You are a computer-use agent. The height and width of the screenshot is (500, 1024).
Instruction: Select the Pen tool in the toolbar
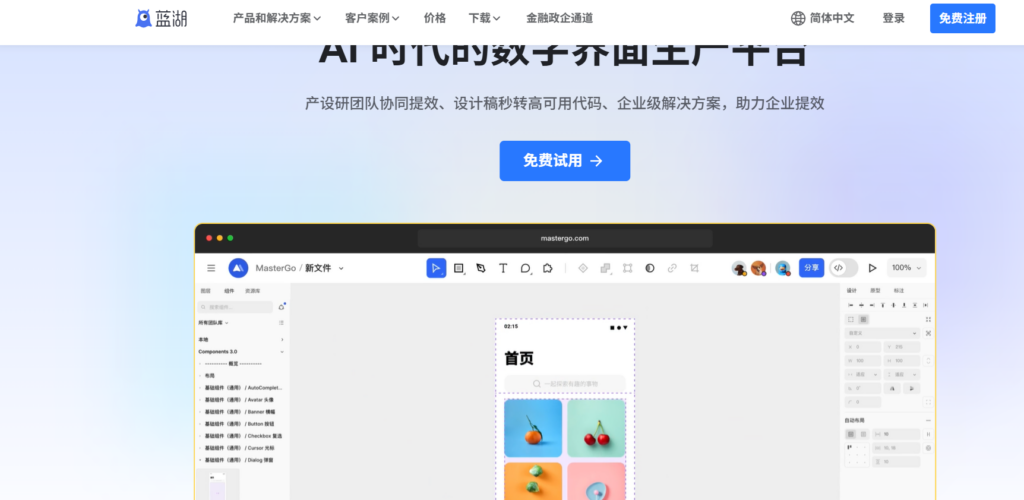coord(481,268)
